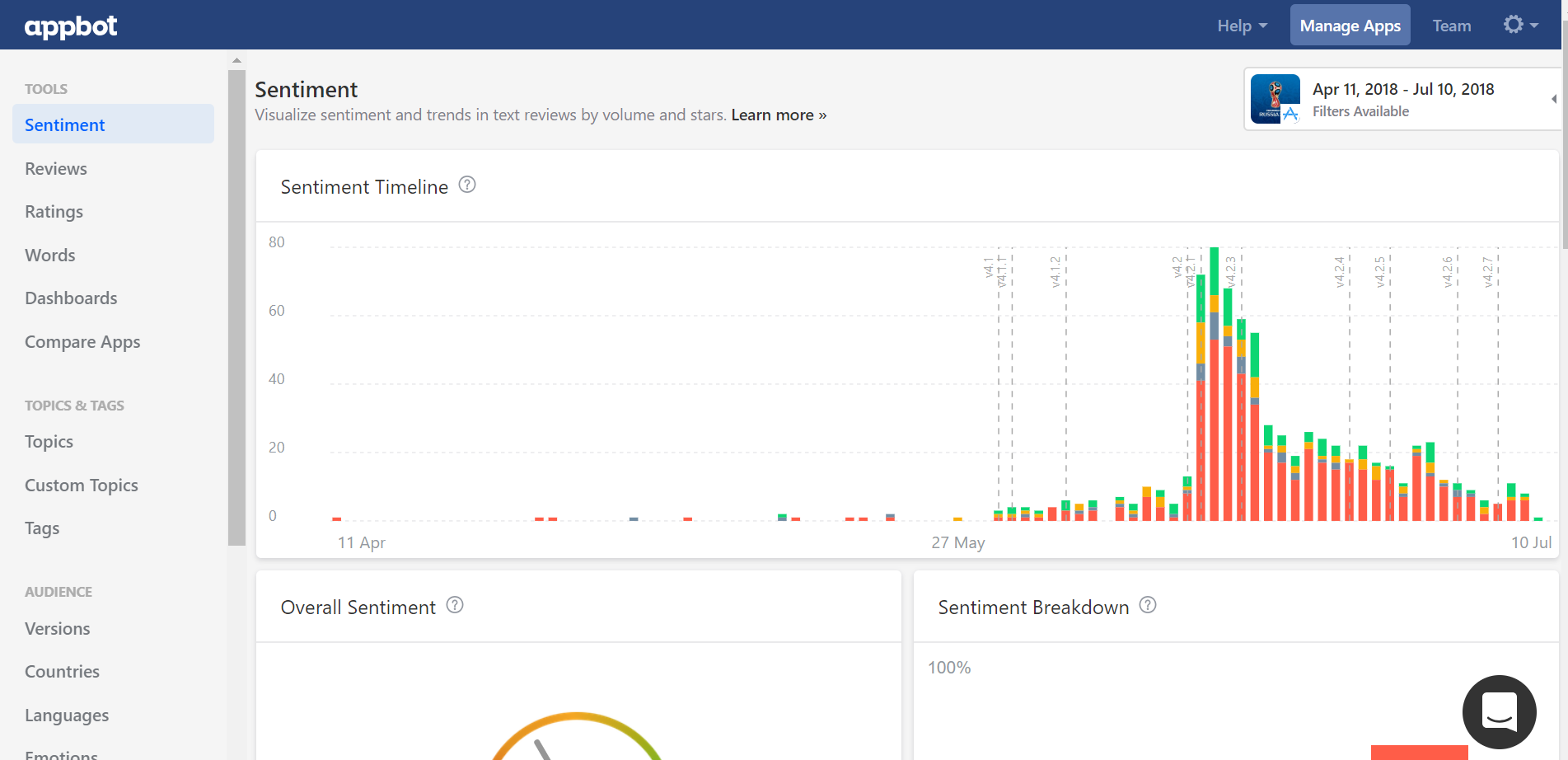Open Versions in the sidebar

(58, 629)
